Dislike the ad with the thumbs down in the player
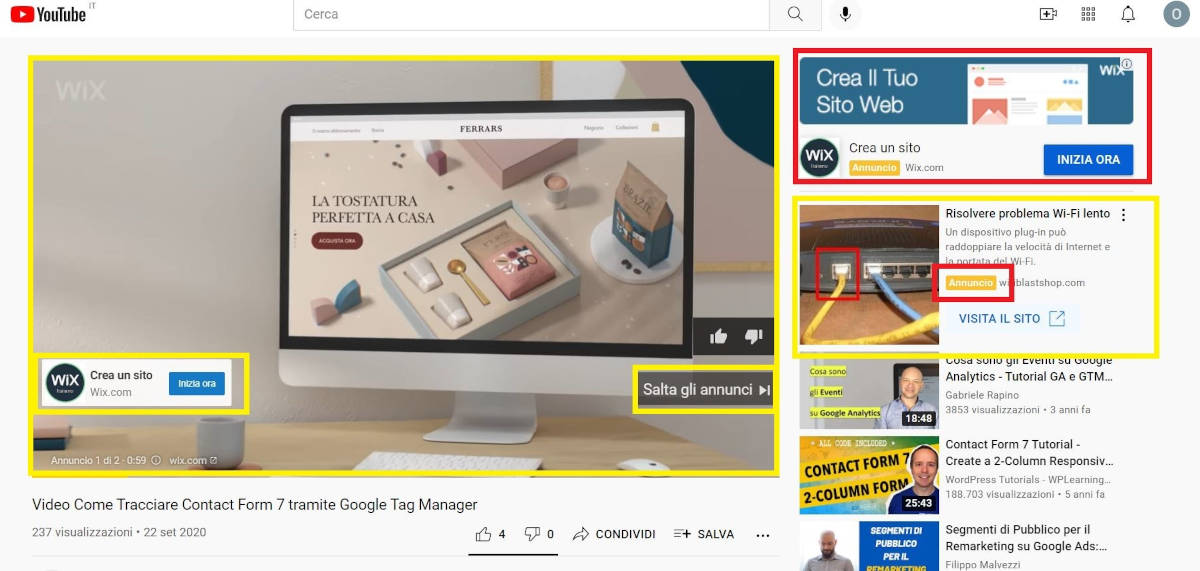Screen dimensions: 1200x571 click(x=755, y=337)
